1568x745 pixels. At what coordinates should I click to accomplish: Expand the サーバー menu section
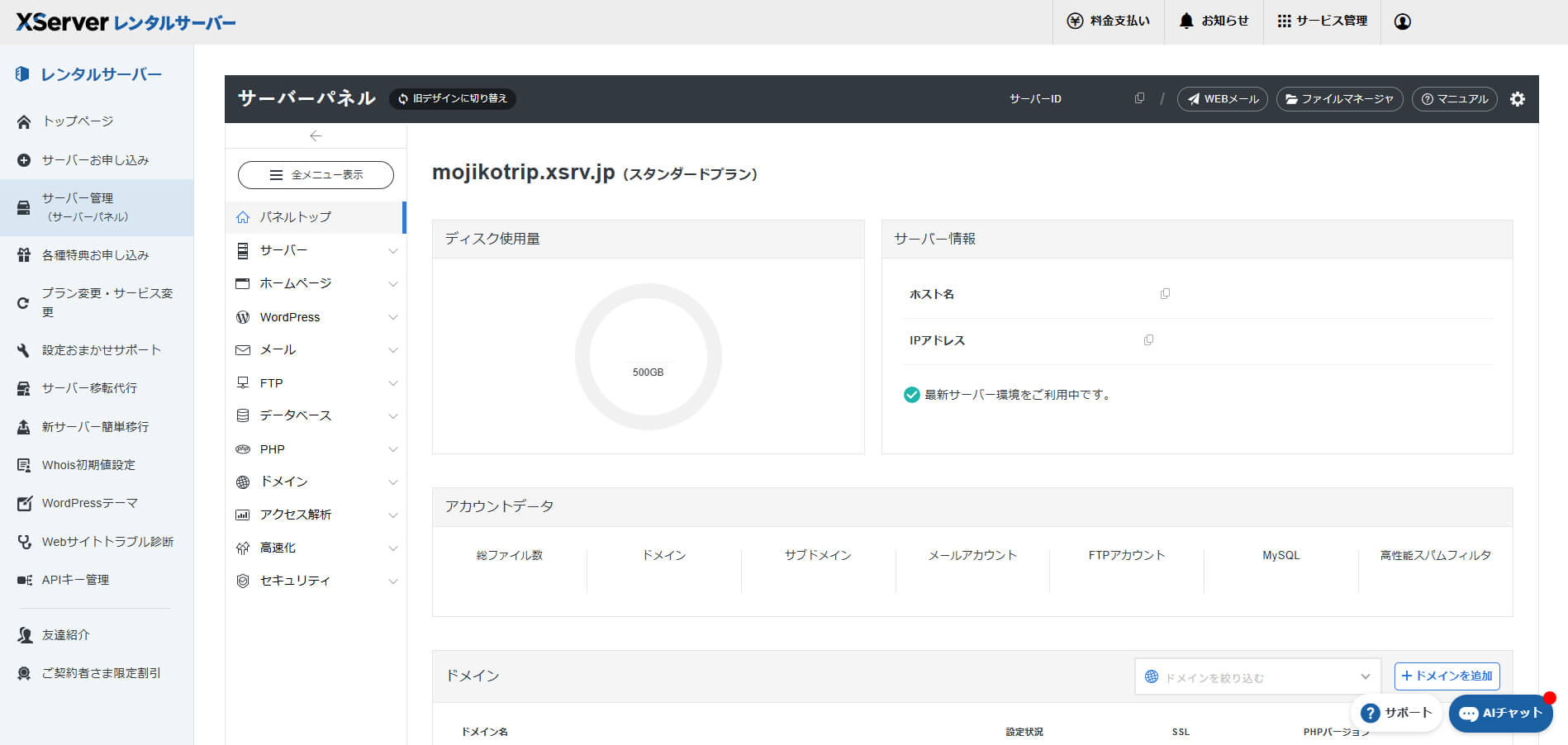316,250
